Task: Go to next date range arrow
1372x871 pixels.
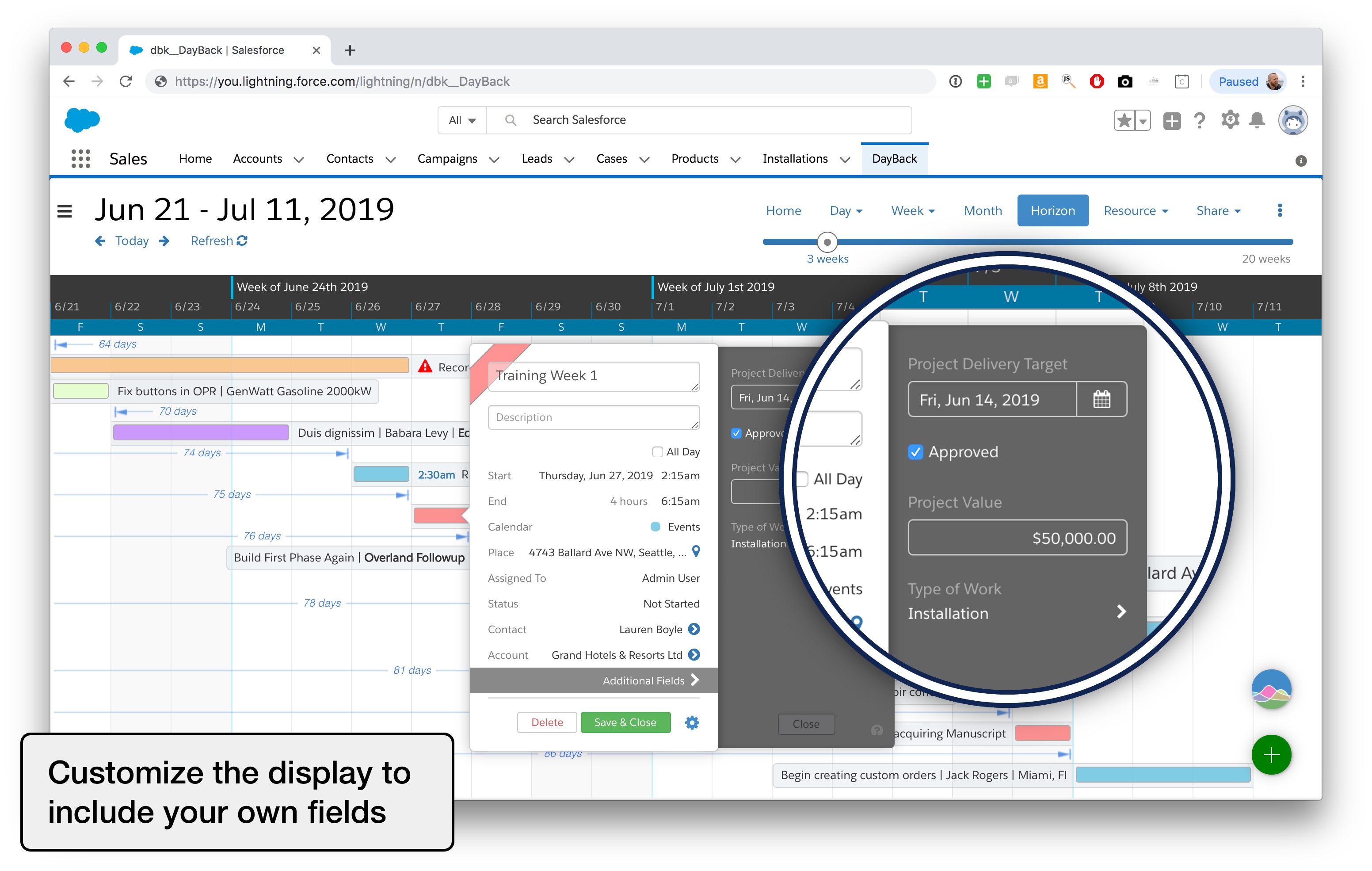Action: (164, 241)
